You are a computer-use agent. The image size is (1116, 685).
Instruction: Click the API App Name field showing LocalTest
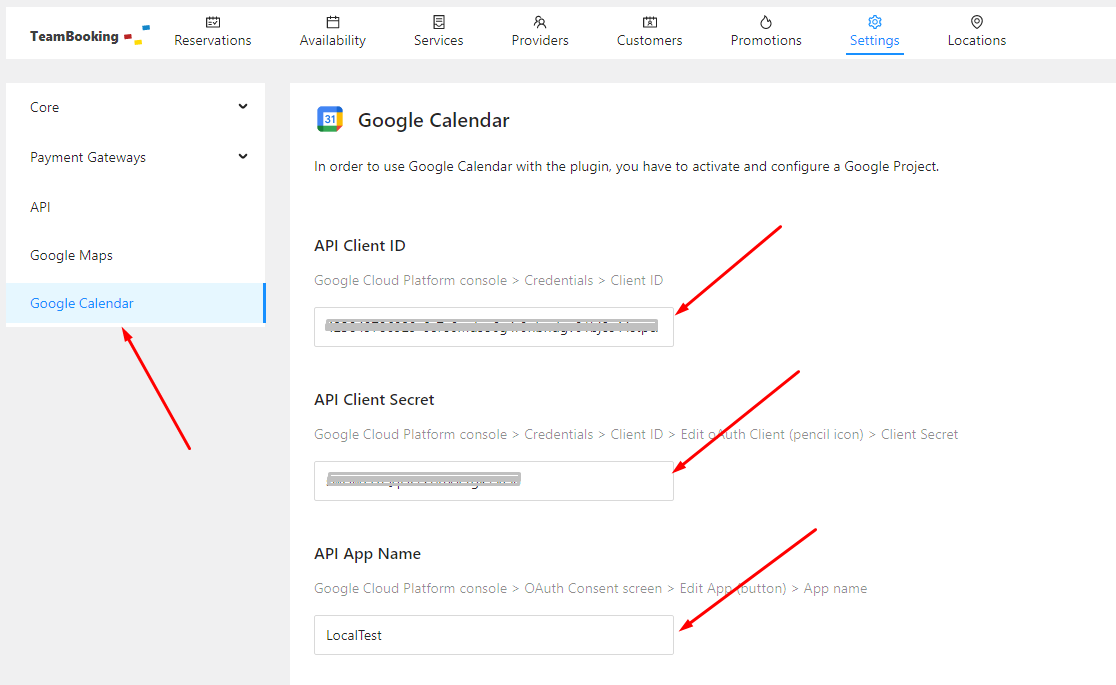(x=493, y=634)
